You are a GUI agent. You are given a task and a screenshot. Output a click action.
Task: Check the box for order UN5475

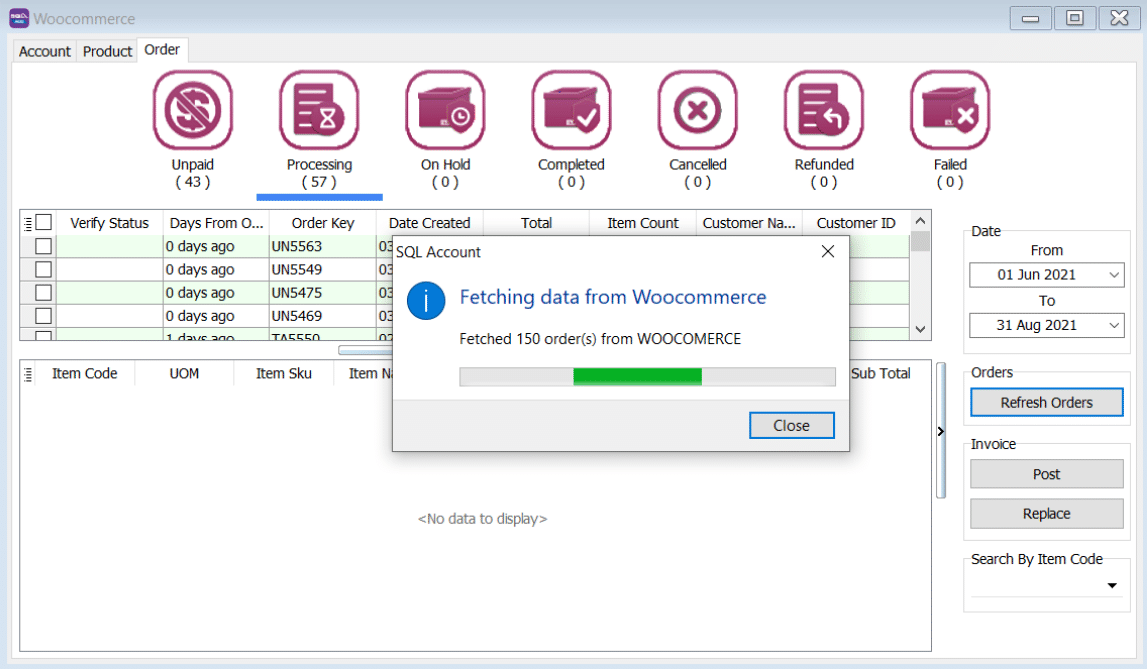[x=44, y=293]
